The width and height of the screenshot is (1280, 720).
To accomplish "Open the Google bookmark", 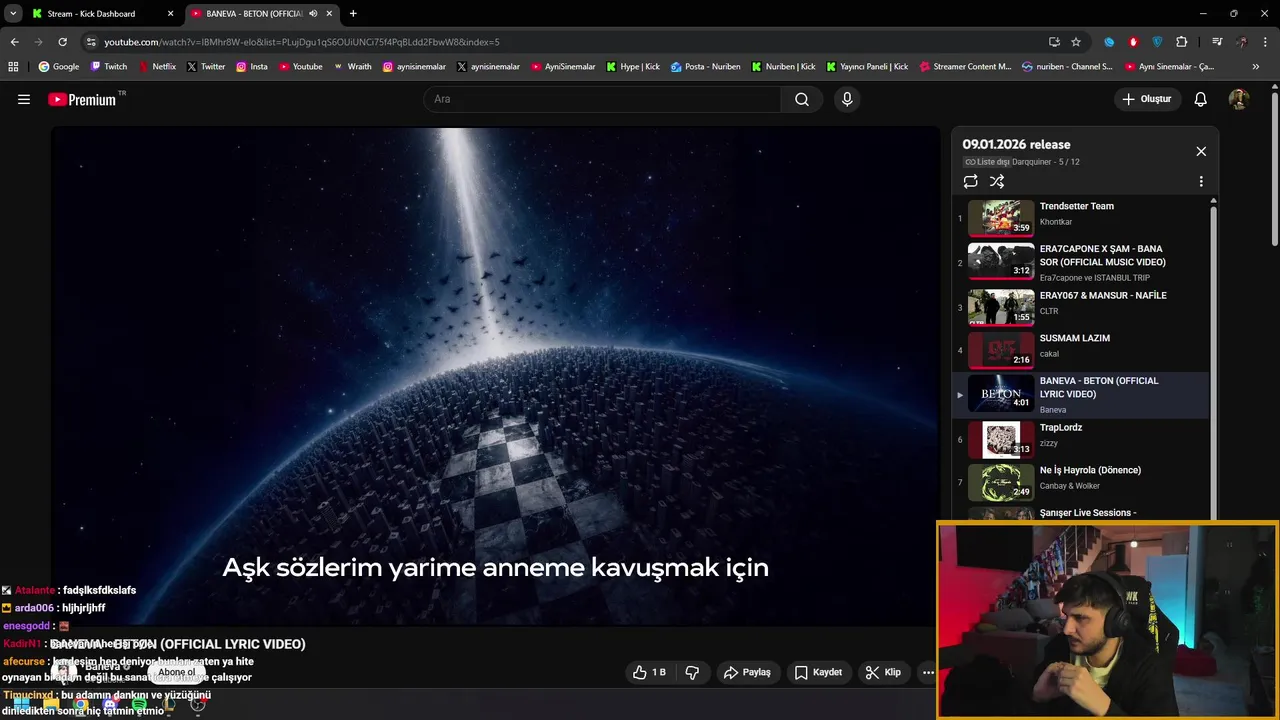I will pyautogui.click(x=58, y=67).
